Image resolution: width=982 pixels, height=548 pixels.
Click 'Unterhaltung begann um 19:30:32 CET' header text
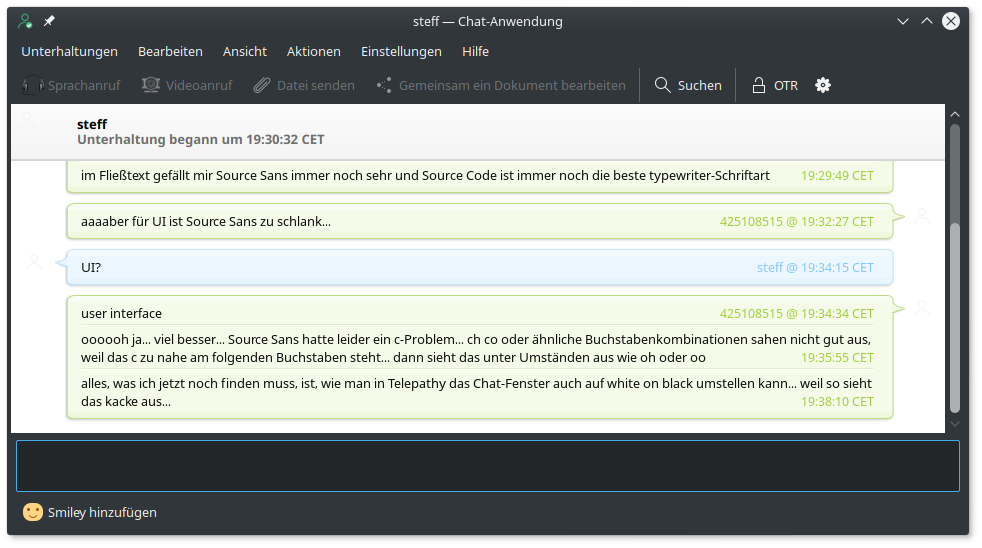tap(201, 140)
